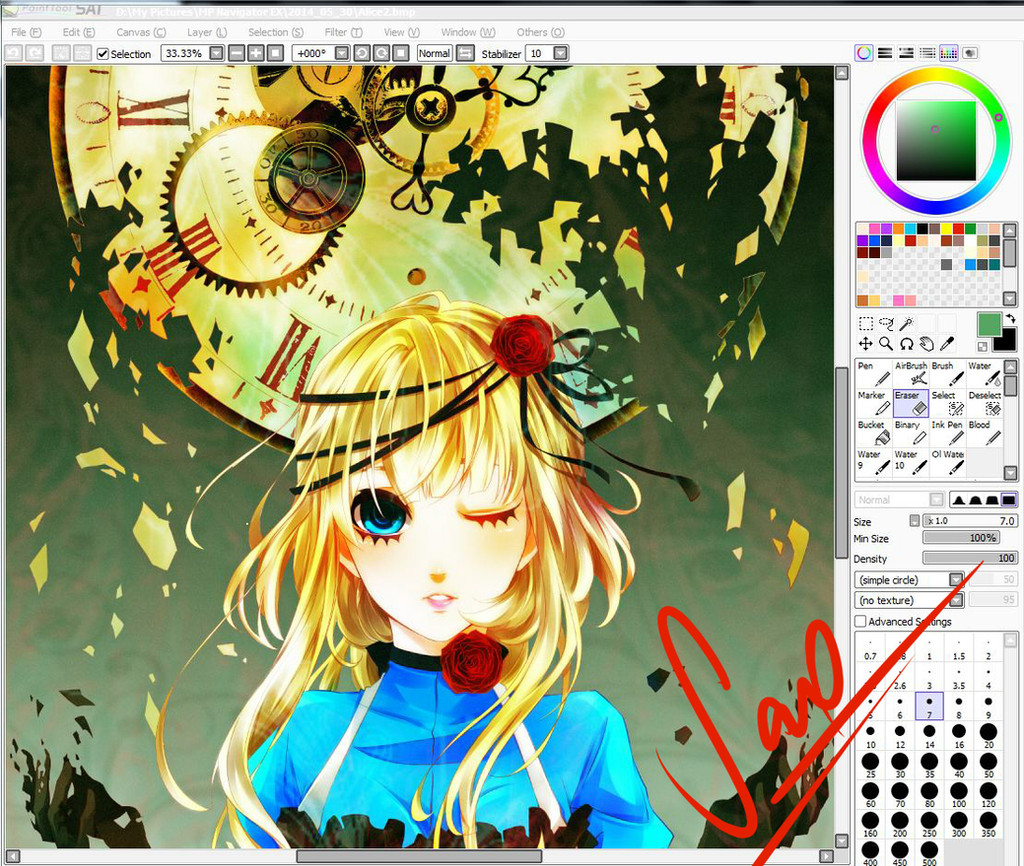1024x866 pixels.
Task: Click the horizontal canvas scrollbar
Action: pyautogui.click(x=419, y=856)
